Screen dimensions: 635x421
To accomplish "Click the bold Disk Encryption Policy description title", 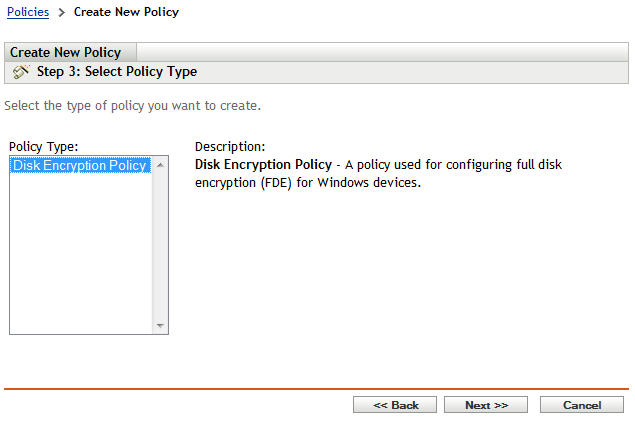I will coord(263,164).
